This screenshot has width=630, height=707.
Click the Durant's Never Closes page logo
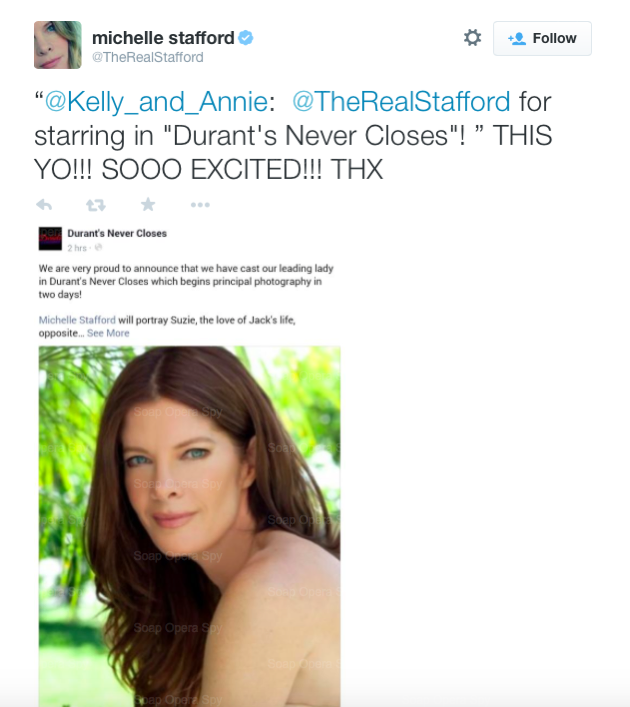click(x=50, y=239)
